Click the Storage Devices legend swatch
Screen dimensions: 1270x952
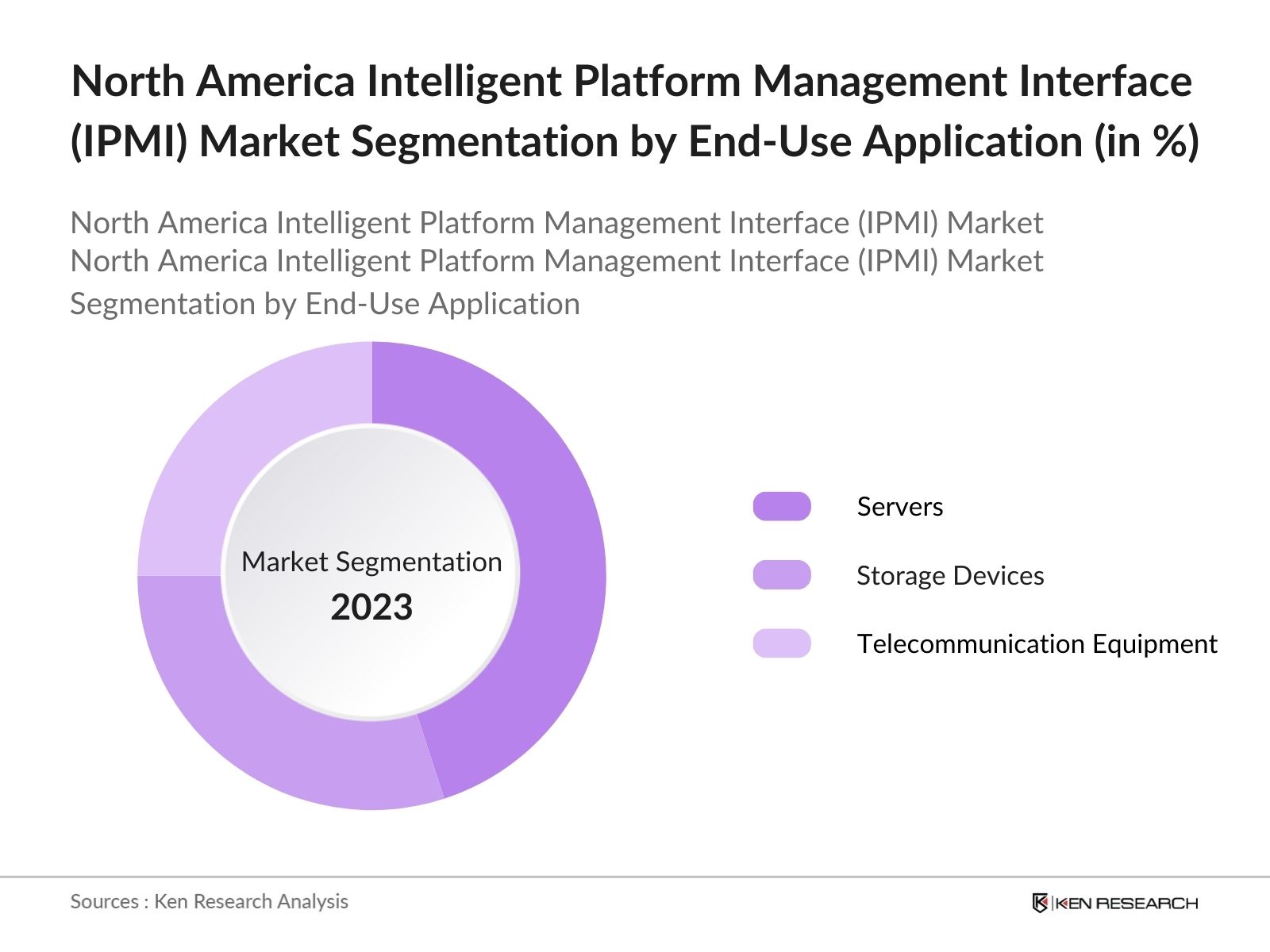click(x=782, y=575)
